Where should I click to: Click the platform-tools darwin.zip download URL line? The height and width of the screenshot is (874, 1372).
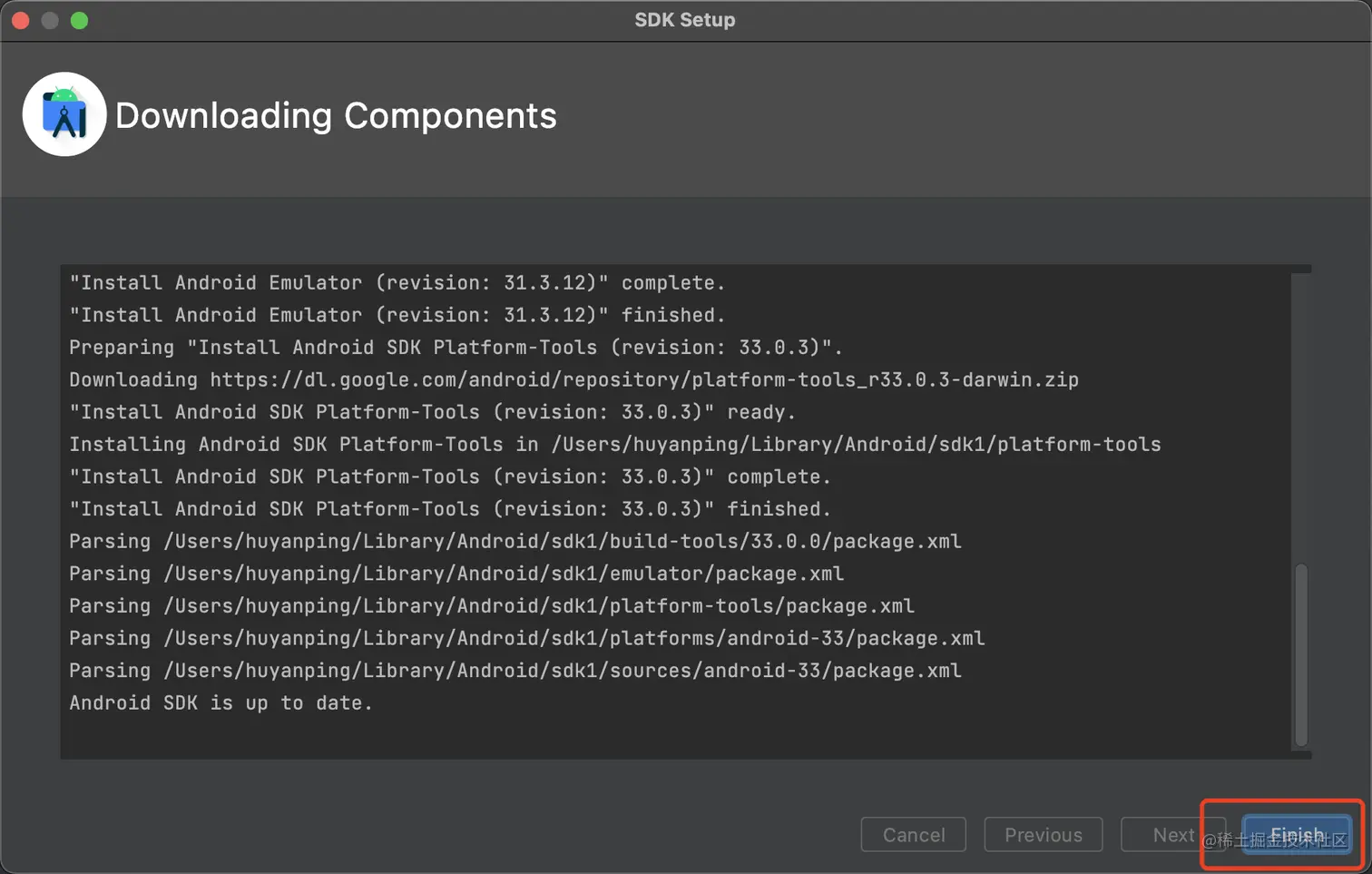coord(573,380)
